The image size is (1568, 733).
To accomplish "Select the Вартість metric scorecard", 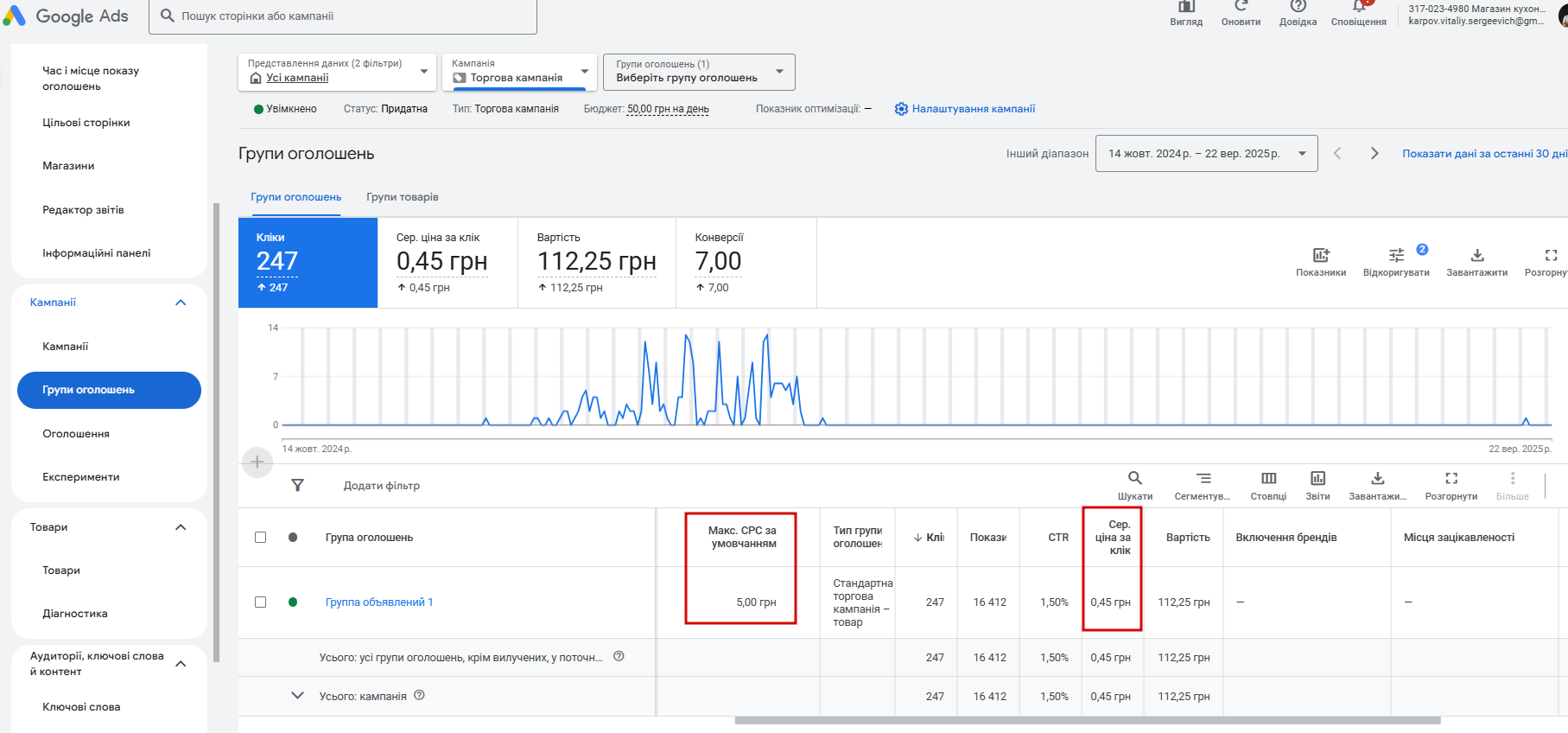I will tap(597, 263).
